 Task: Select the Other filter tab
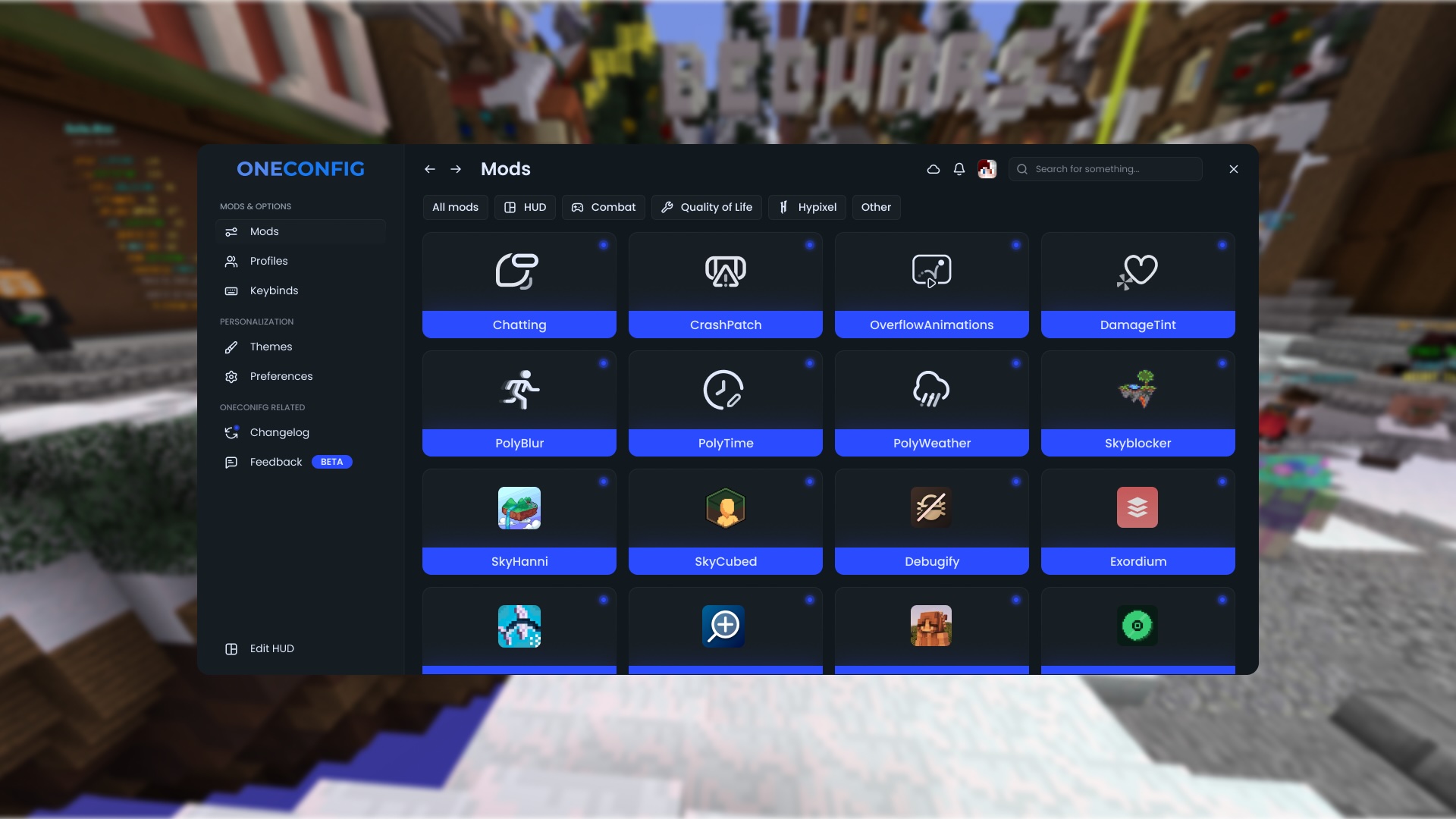point(876,207)
